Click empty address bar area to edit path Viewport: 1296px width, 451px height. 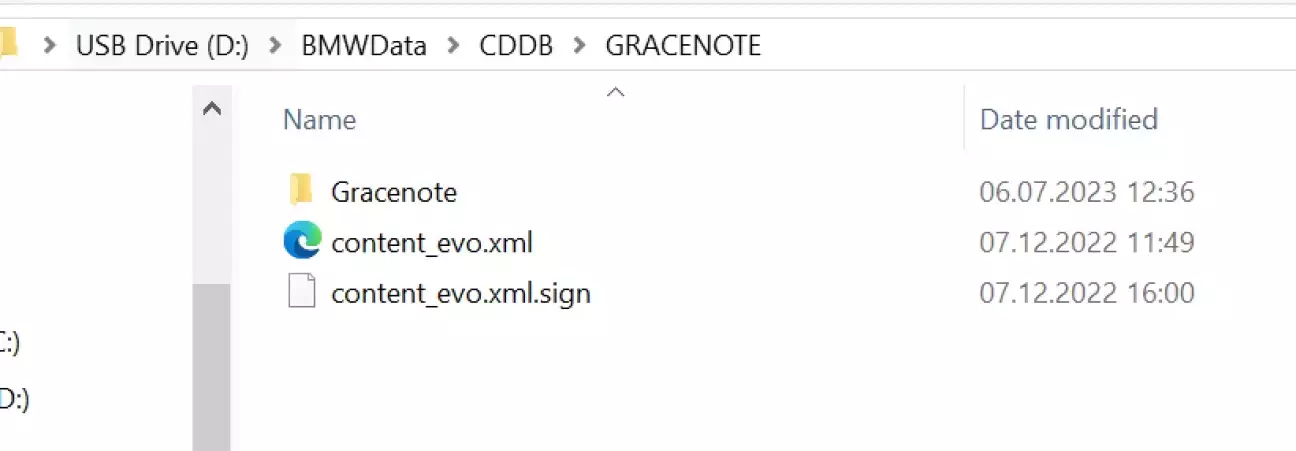(x=1000, y=46)
